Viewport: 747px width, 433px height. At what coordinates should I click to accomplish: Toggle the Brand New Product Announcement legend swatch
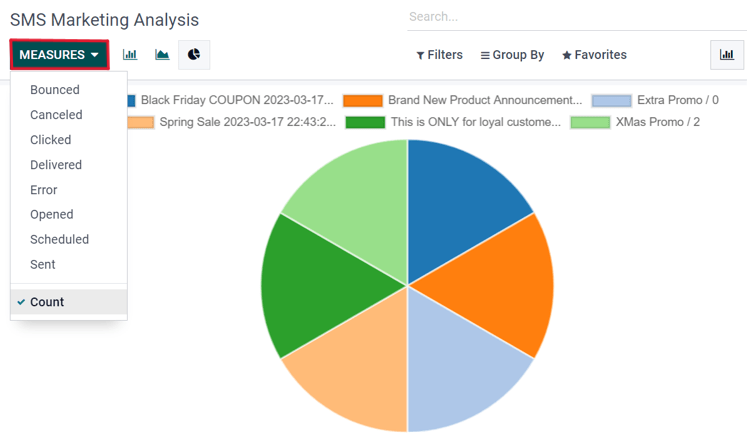point(363,100)
